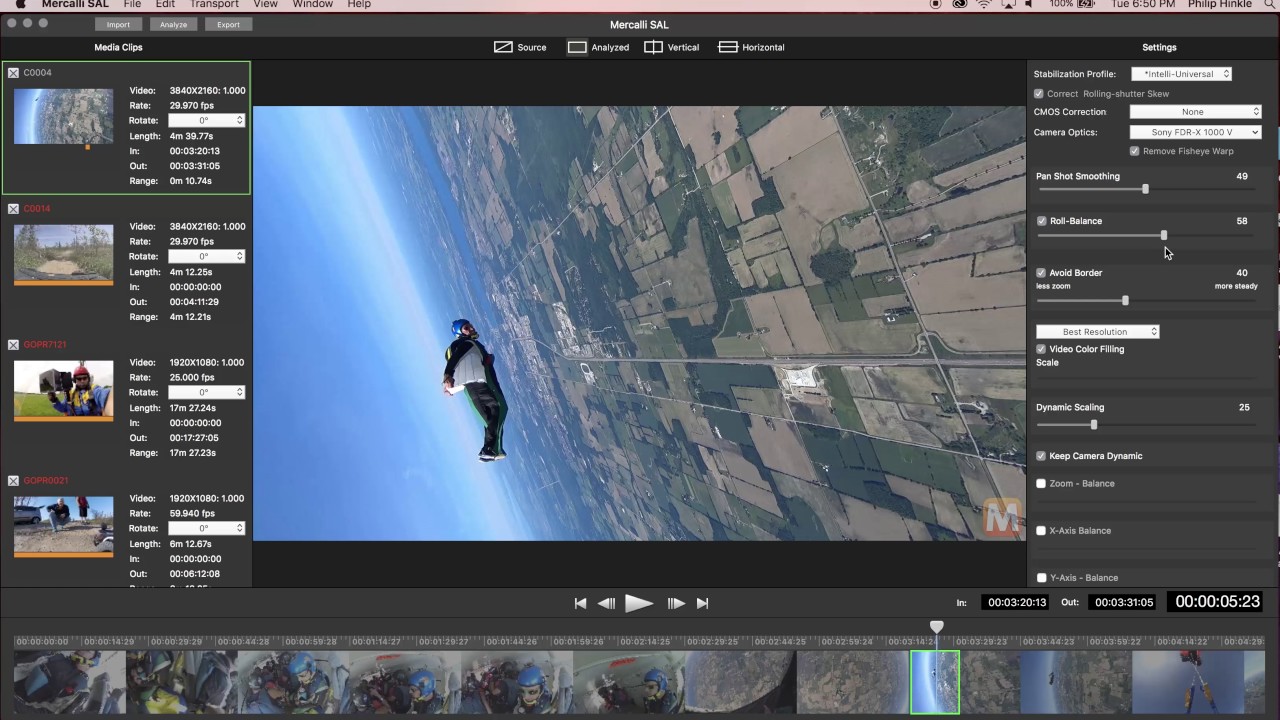The image size is (1280, 720).
Task: Switch to Source view mode
Action: pos(520,47)
